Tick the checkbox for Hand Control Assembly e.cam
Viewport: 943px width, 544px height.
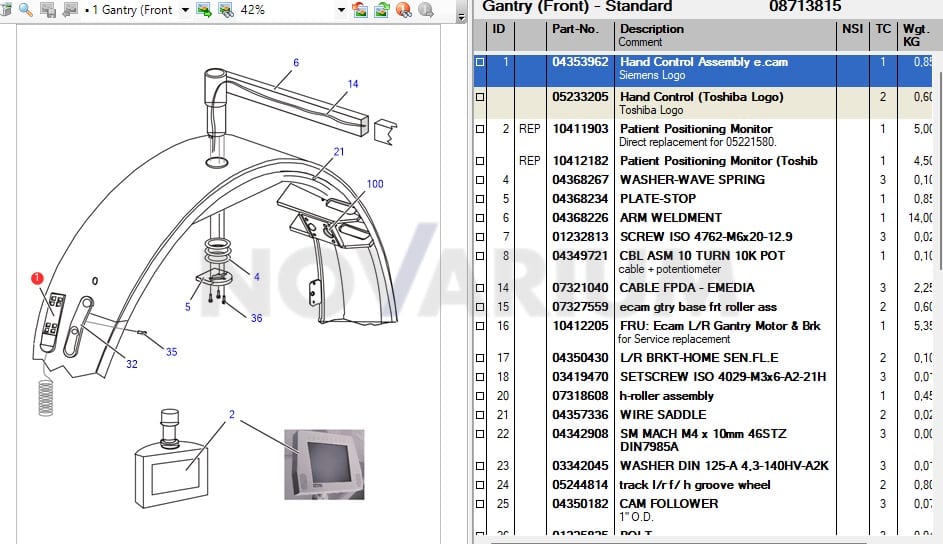480,62
